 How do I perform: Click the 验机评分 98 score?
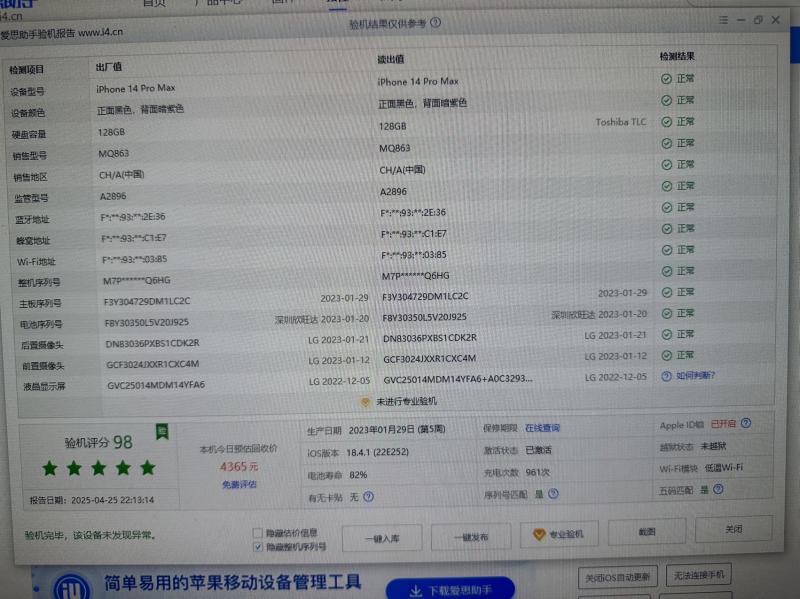coord(98,442)
